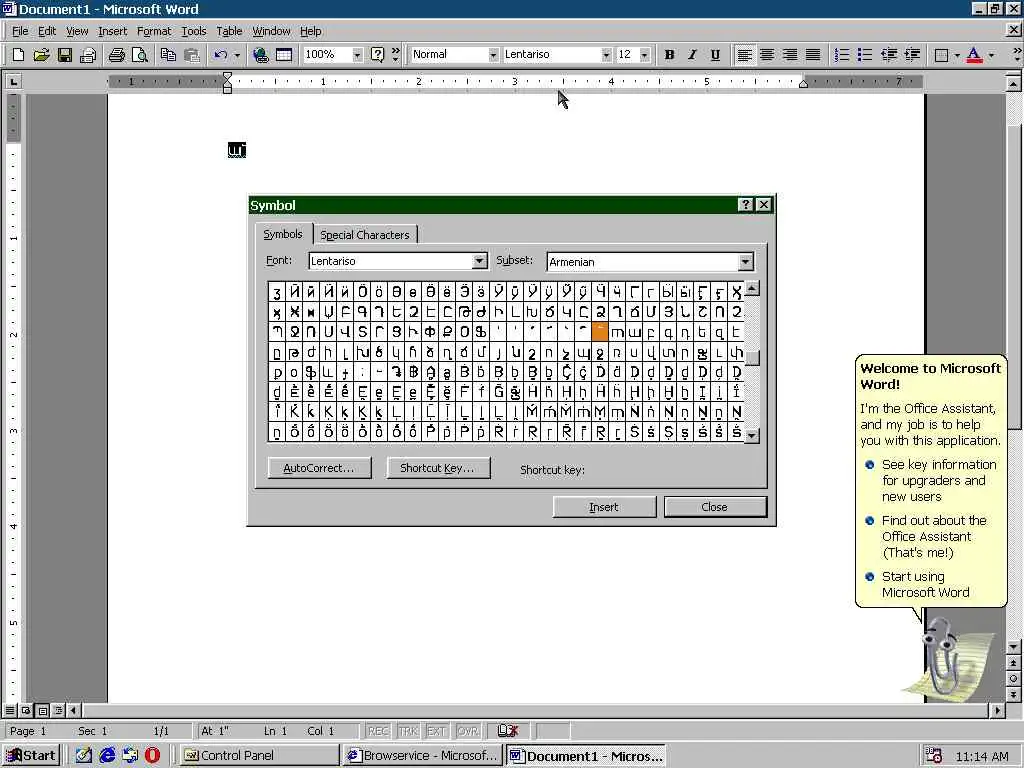Justify paragraph text
This screenshot has width=1024, height=768.
[x=812, y=55]
